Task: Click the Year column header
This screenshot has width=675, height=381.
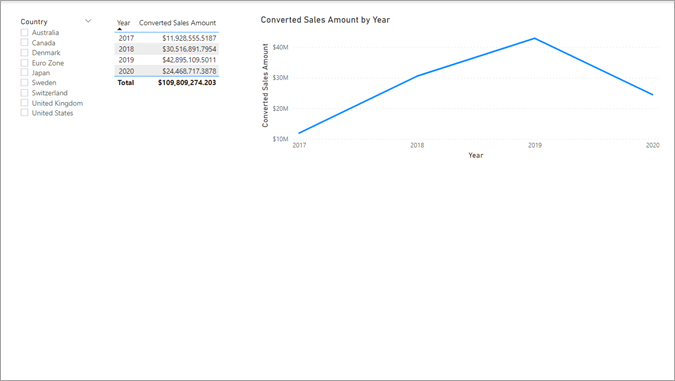Action: point(124,23)
